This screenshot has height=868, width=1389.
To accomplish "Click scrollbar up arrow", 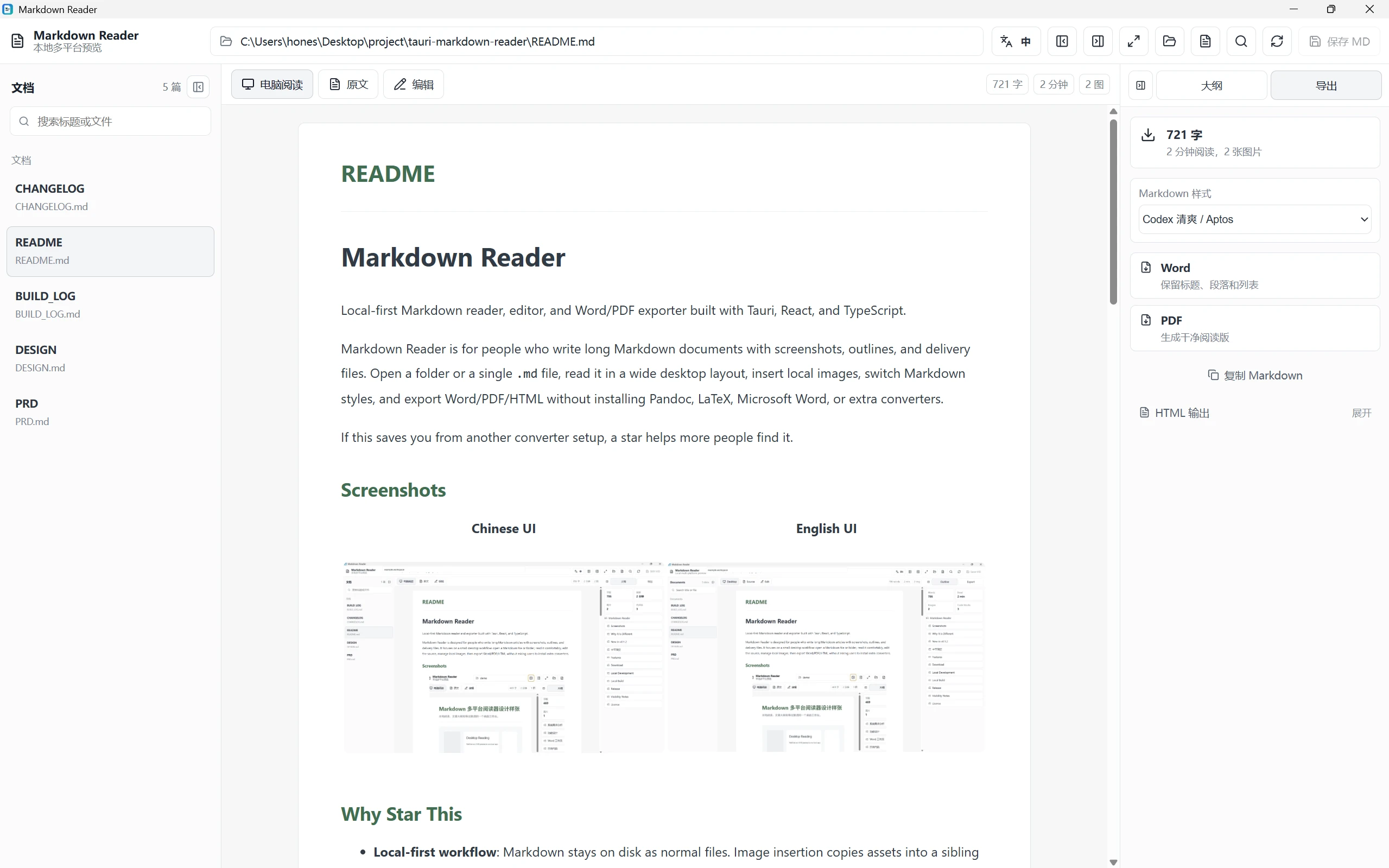I will tap(1113, 111).
